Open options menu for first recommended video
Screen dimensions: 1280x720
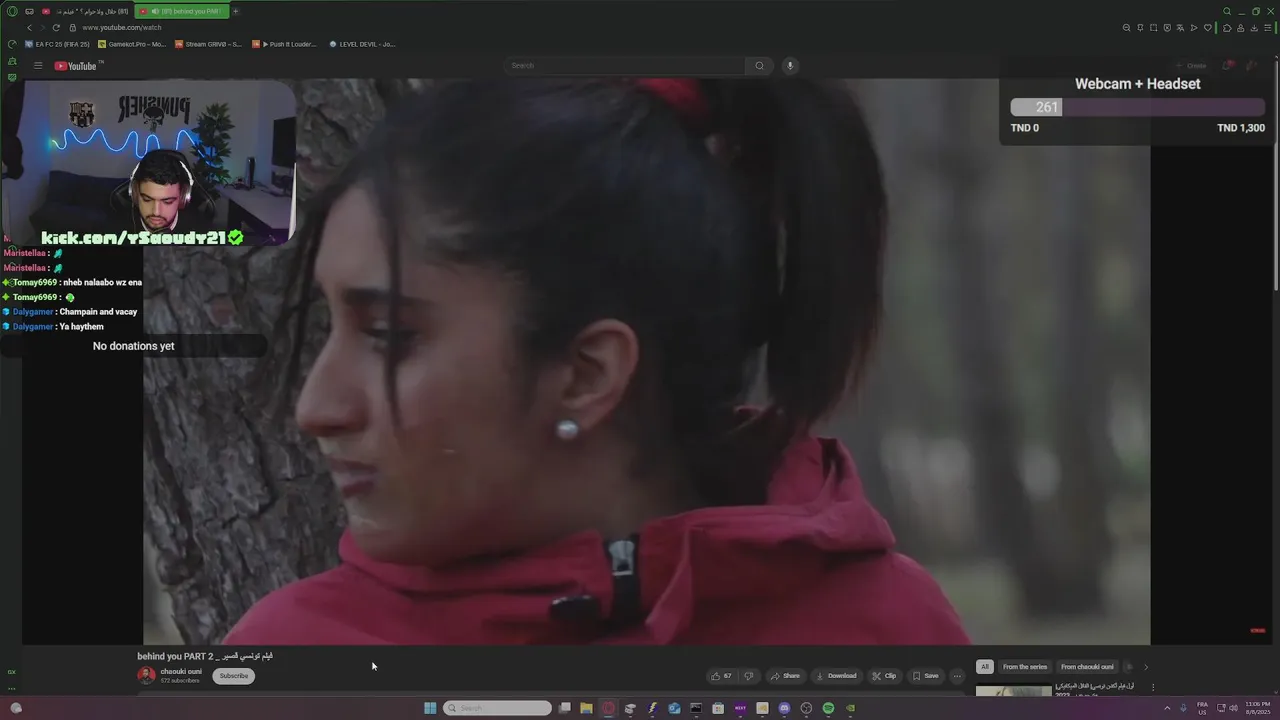(1153, 687)
